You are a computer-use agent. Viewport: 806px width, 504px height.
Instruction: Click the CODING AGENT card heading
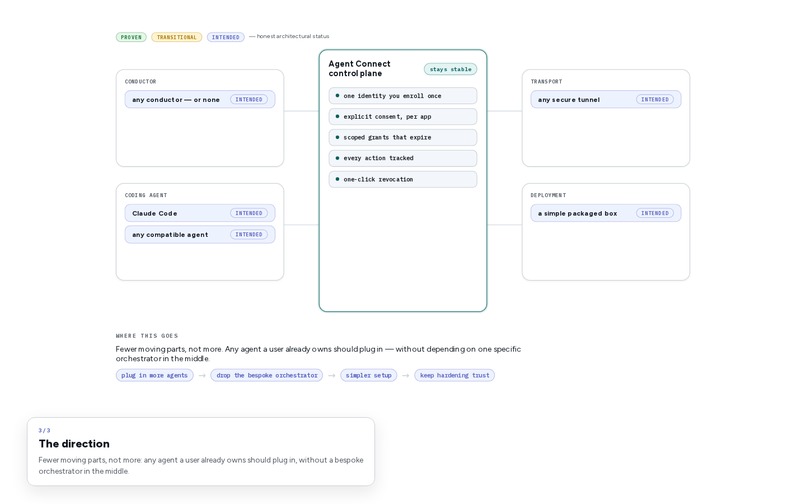[x=146, y=195]
